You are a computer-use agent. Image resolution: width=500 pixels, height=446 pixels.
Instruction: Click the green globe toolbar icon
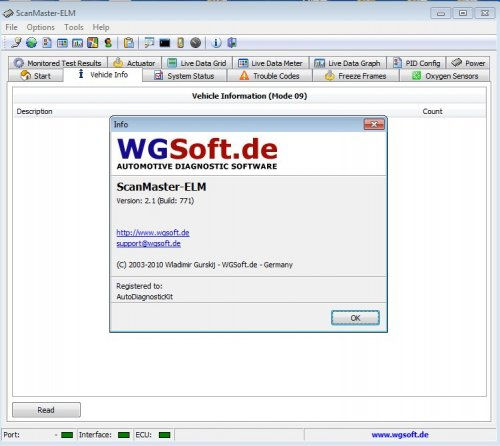coord(32,43)
